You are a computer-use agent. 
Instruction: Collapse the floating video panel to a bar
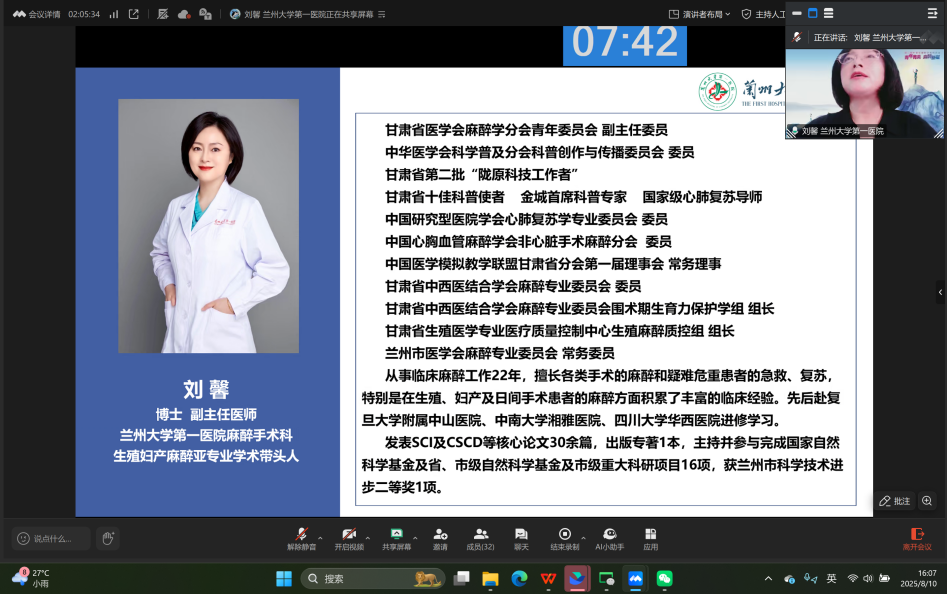tap(797, 13)
